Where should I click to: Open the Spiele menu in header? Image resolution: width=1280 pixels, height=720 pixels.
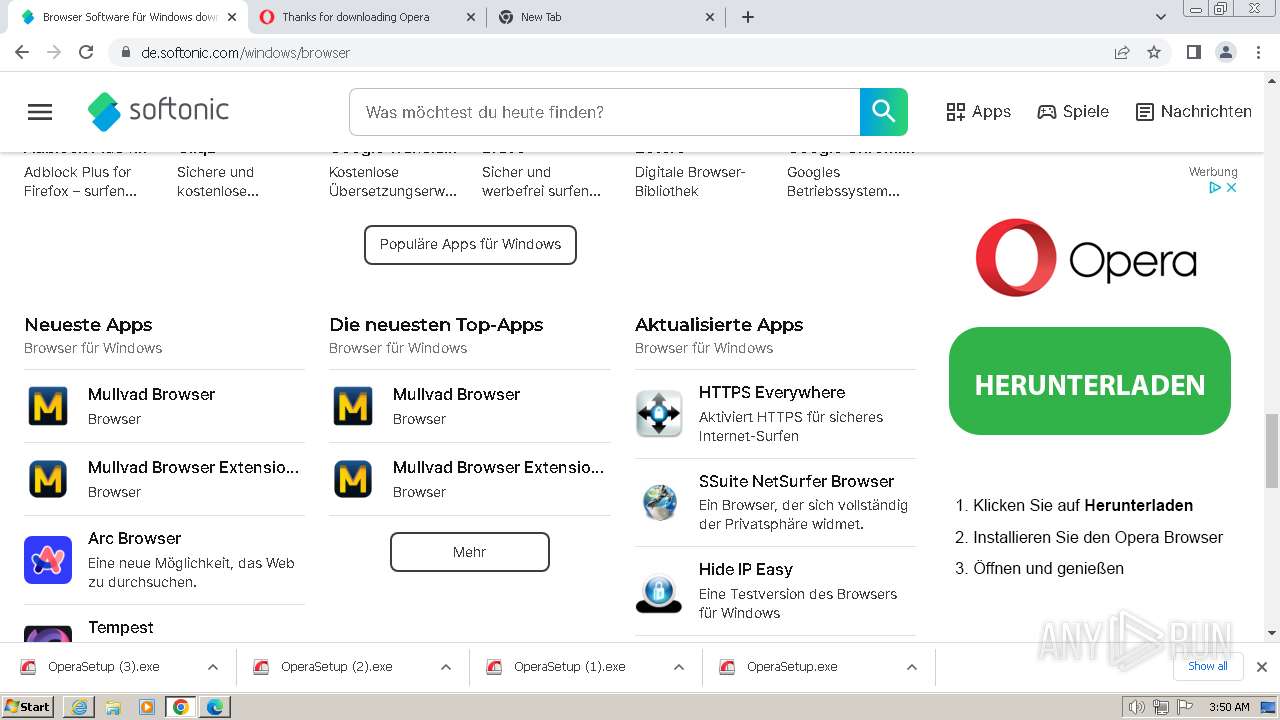[1073, 112]
